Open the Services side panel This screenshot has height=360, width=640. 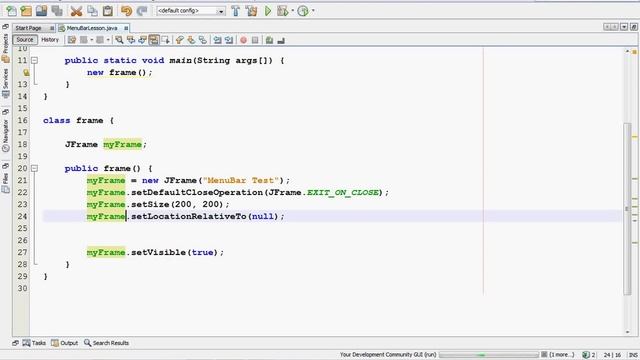coord(5,83)
